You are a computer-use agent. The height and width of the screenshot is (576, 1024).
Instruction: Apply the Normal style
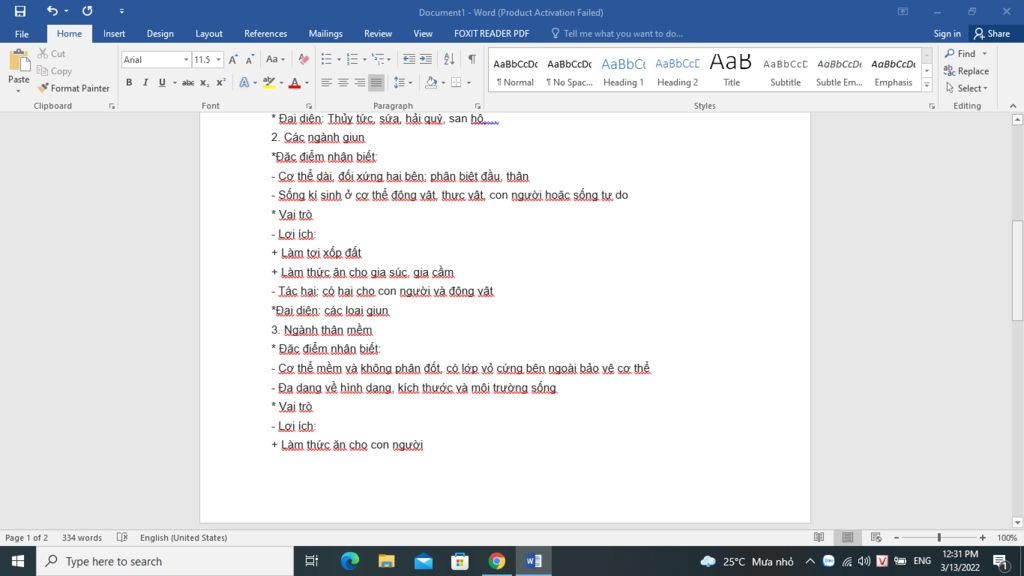coord(515,71)
